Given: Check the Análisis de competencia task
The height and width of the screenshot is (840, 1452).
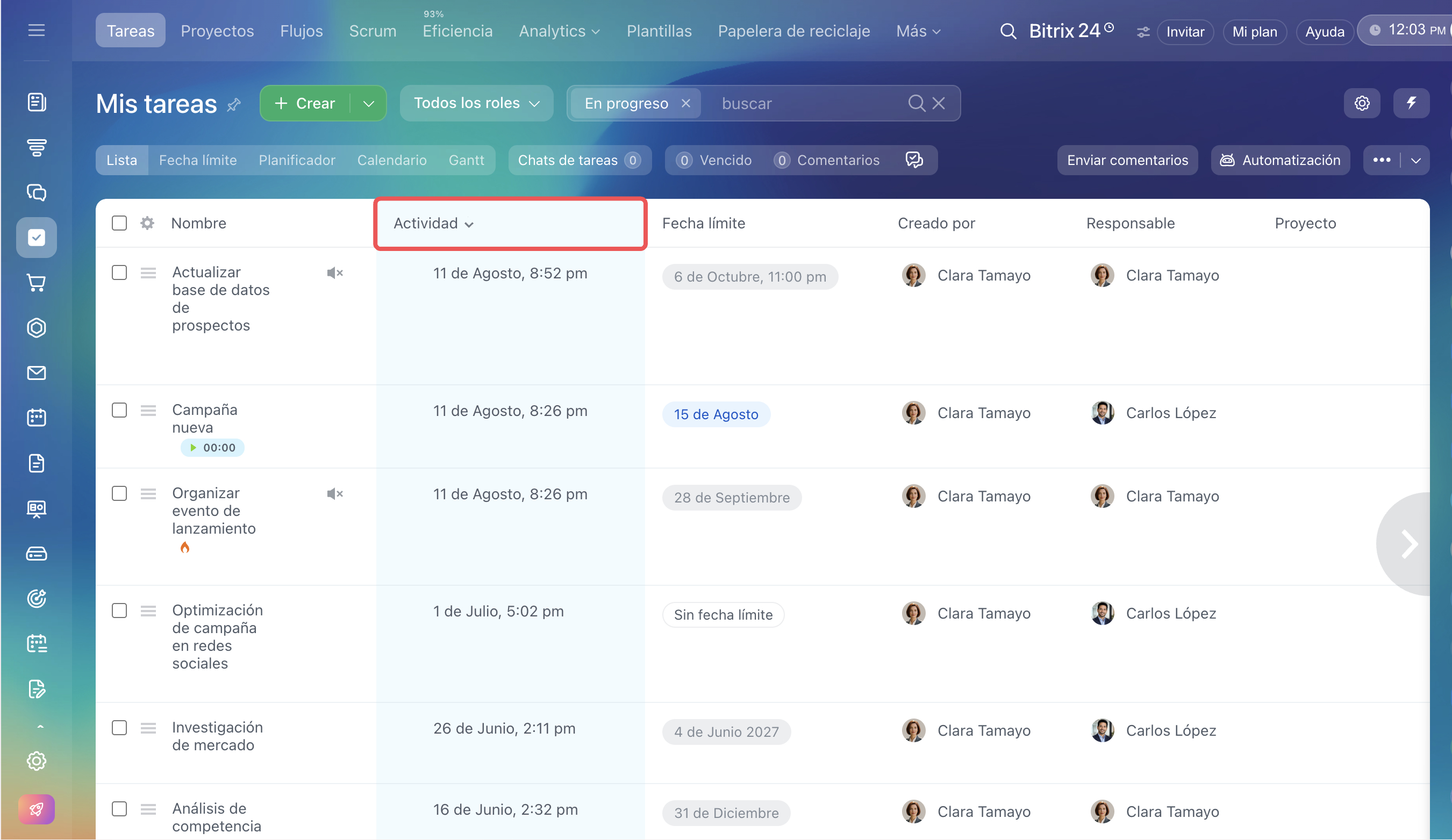Looking at the screenshot, I should pos(119,809).
